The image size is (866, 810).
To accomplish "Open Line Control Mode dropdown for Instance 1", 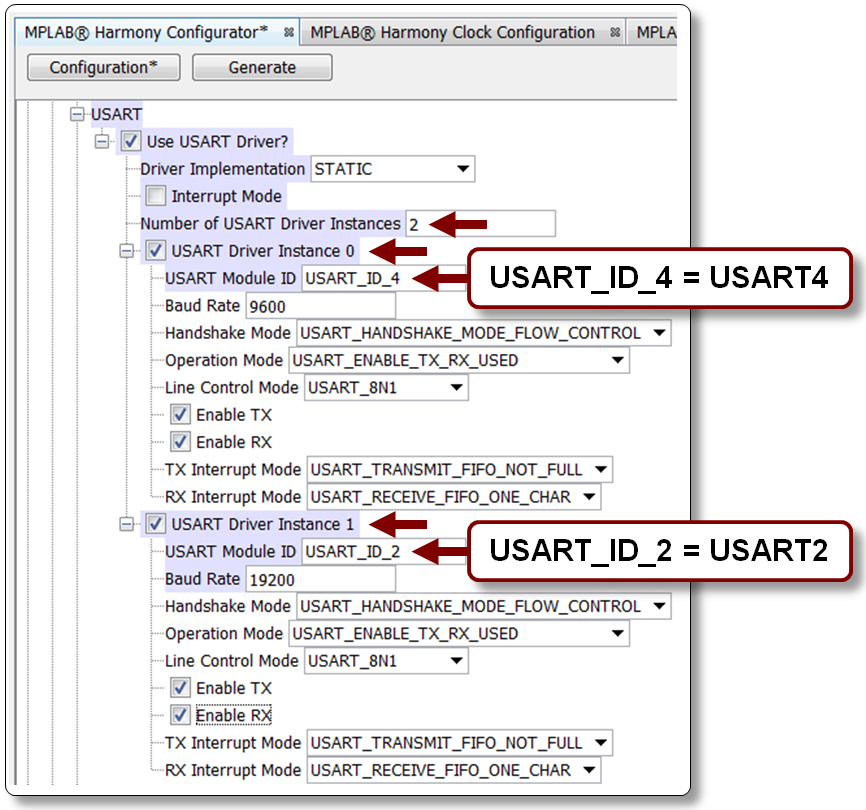I will pos(457,661).
